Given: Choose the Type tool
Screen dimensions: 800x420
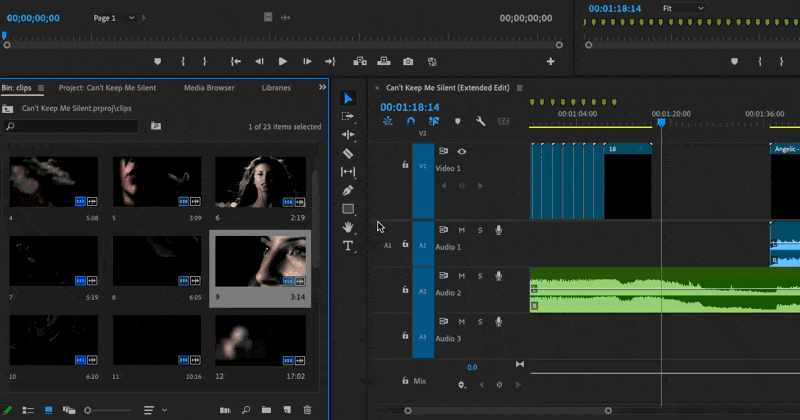Looking at the screenshot, I should (348, 246).
